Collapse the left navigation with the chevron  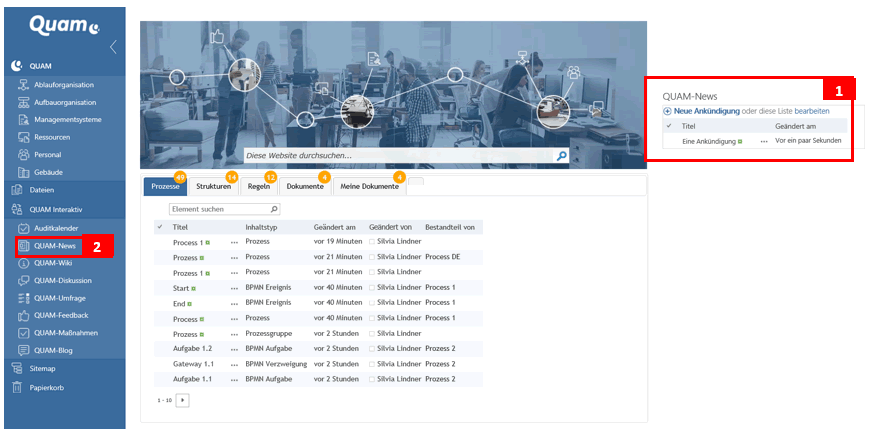point(113,46)
